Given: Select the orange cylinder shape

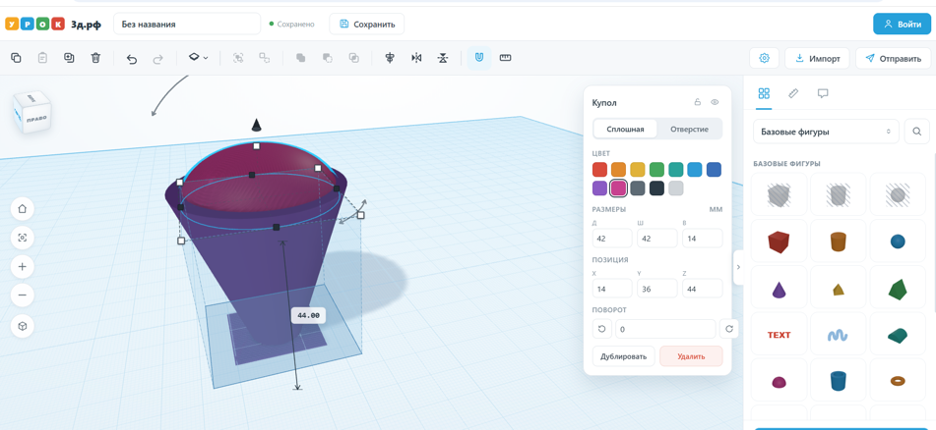Looking at the screenshot, I should 838,241.
